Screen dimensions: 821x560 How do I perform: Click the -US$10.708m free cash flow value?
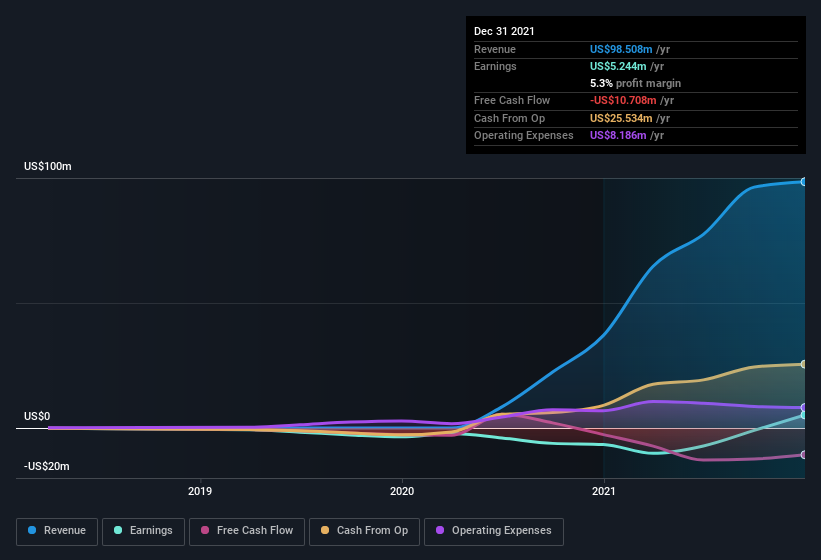(623, 100)
